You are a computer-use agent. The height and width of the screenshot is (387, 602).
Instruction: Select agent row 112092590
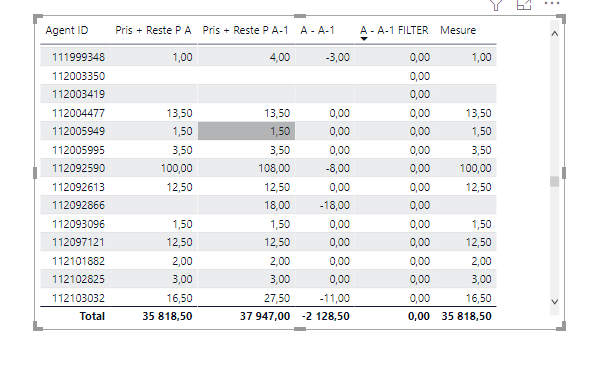(x=268, y=168)
